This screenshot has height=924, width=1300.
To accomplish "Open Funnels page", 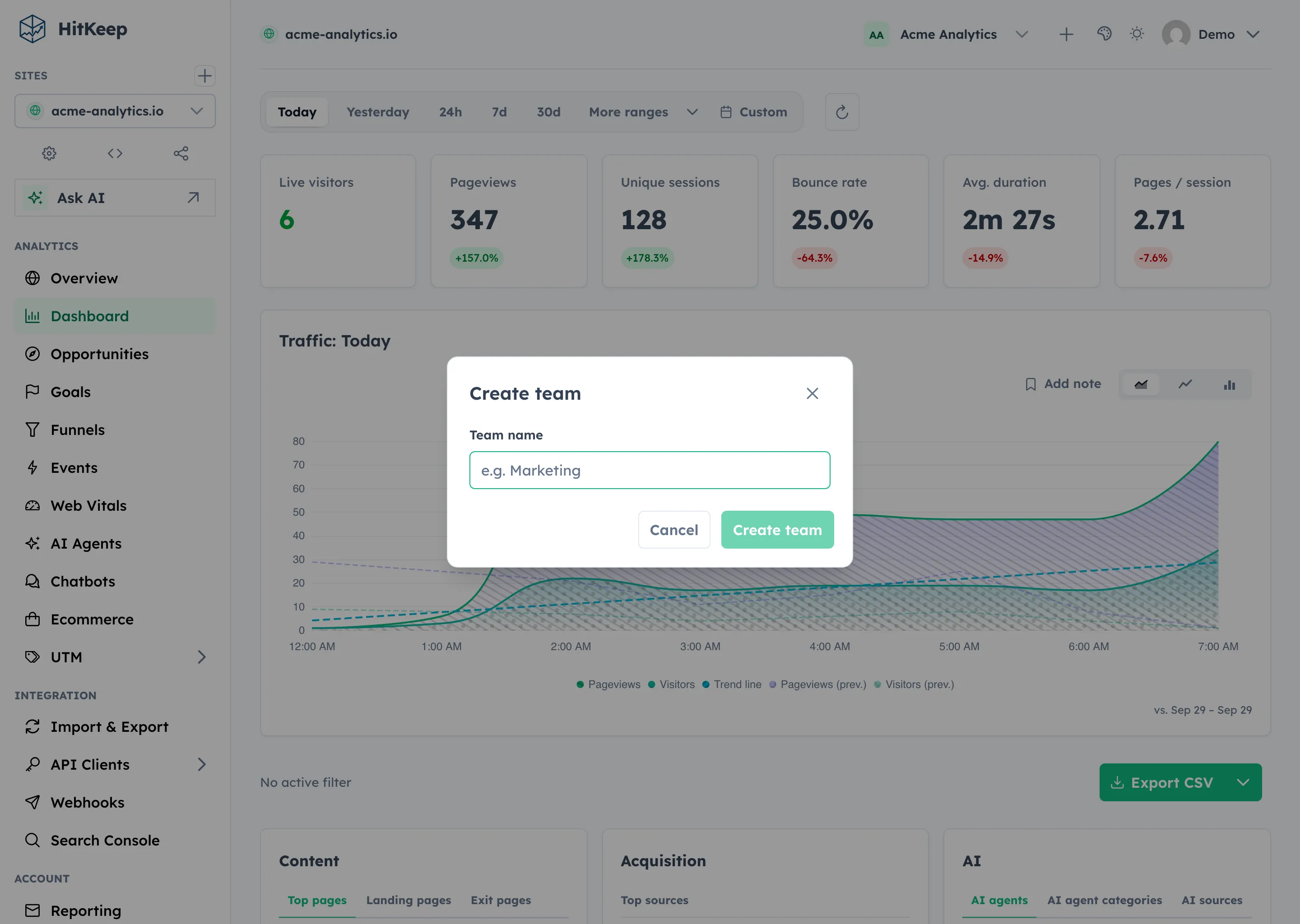I will [x=115, y=430].
